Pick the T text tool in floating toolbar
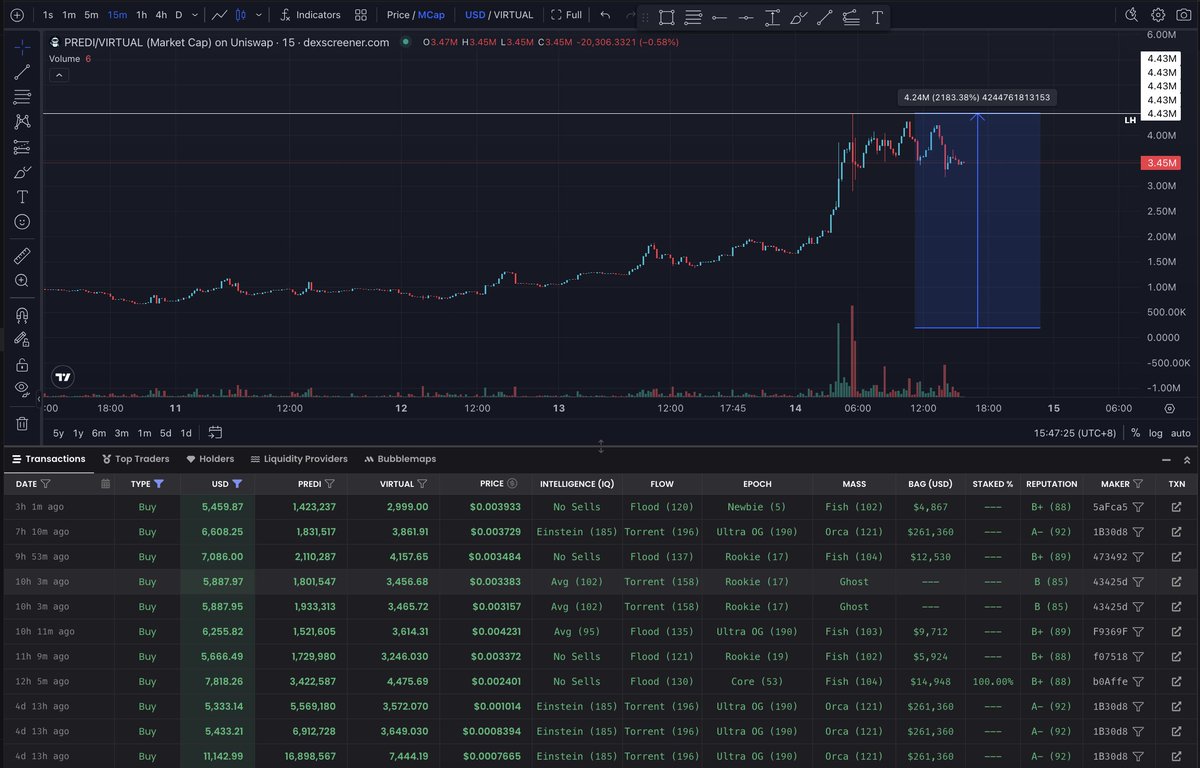 pyautogui.click(x=877, y=18)
